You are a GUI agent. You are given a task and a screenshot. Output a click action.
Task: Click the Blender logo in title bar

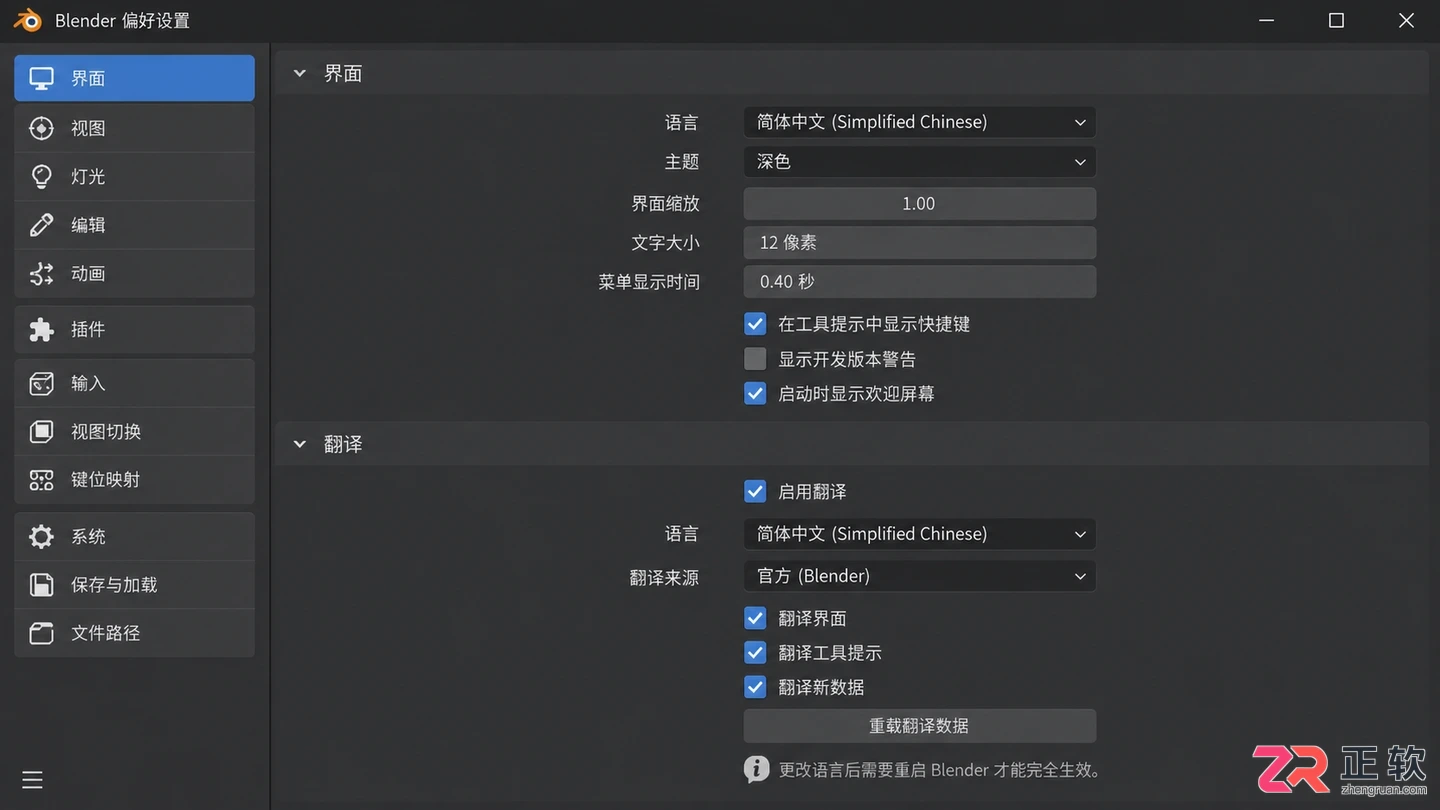(27, 20)
